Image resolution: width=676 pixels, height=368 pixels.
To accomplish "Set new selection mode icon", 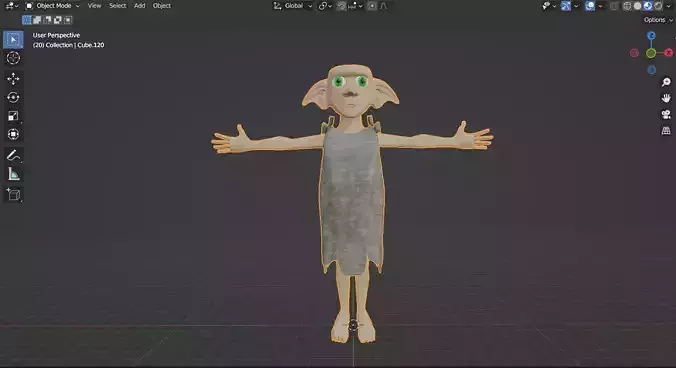I will coord(27,20).
